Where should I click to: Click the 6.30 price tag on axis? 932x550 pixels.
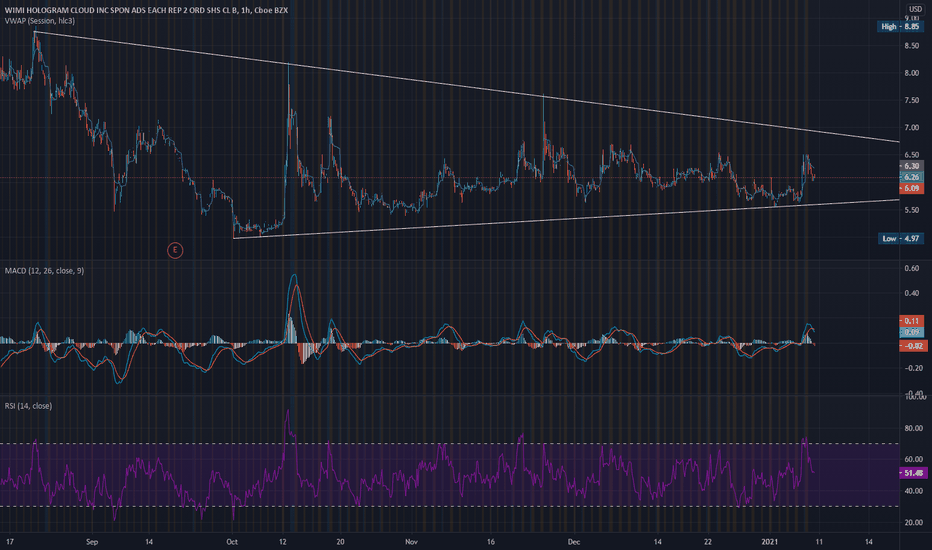911,166
